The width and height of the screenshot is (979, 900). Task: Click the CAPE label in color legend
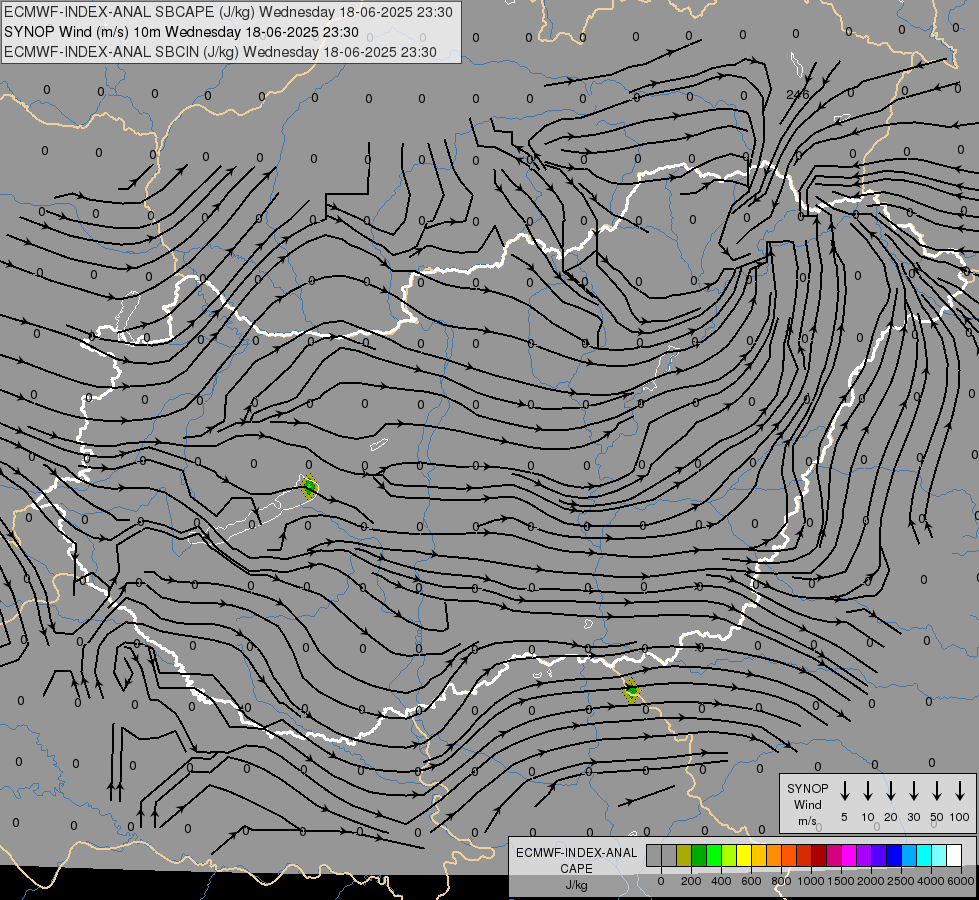(x=576, y=869)
